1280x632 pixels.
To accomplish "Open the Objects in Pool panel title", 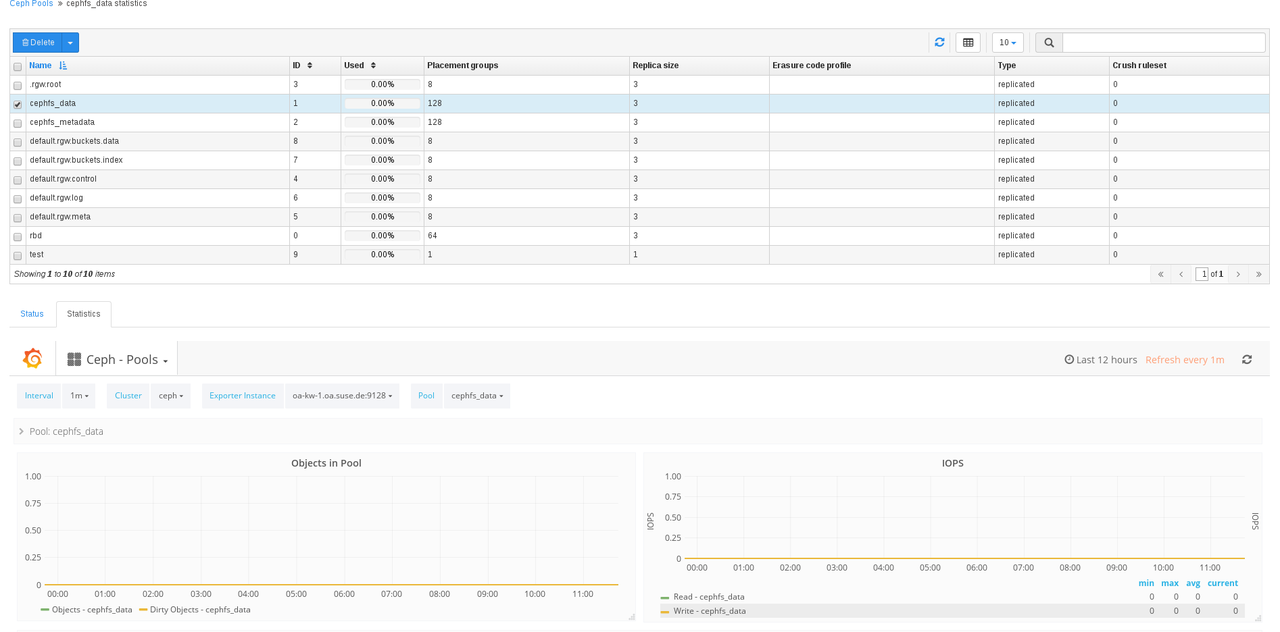I will pos(326,463).
